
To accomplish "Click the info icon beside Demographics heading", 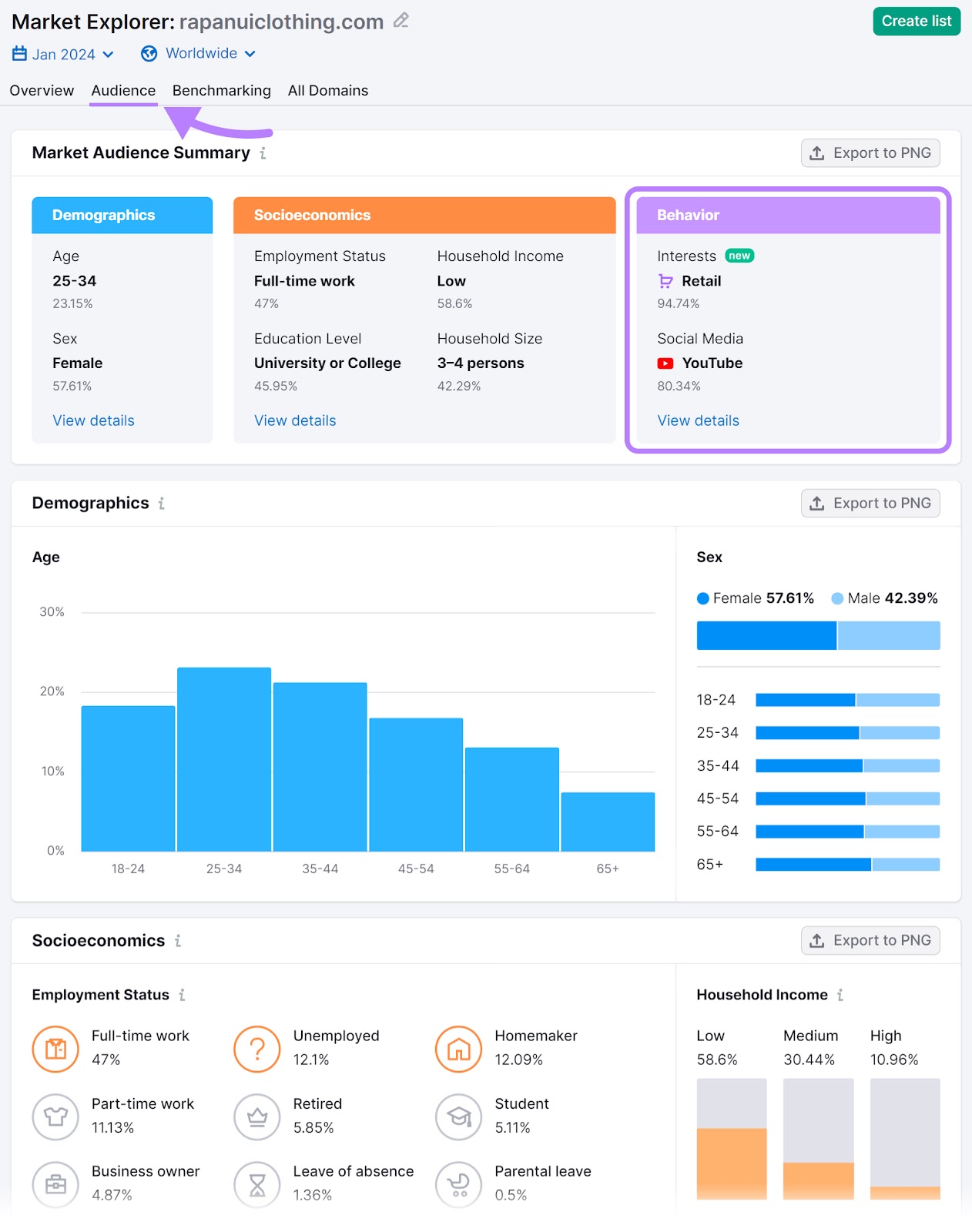I will click(x=162, y=504).
